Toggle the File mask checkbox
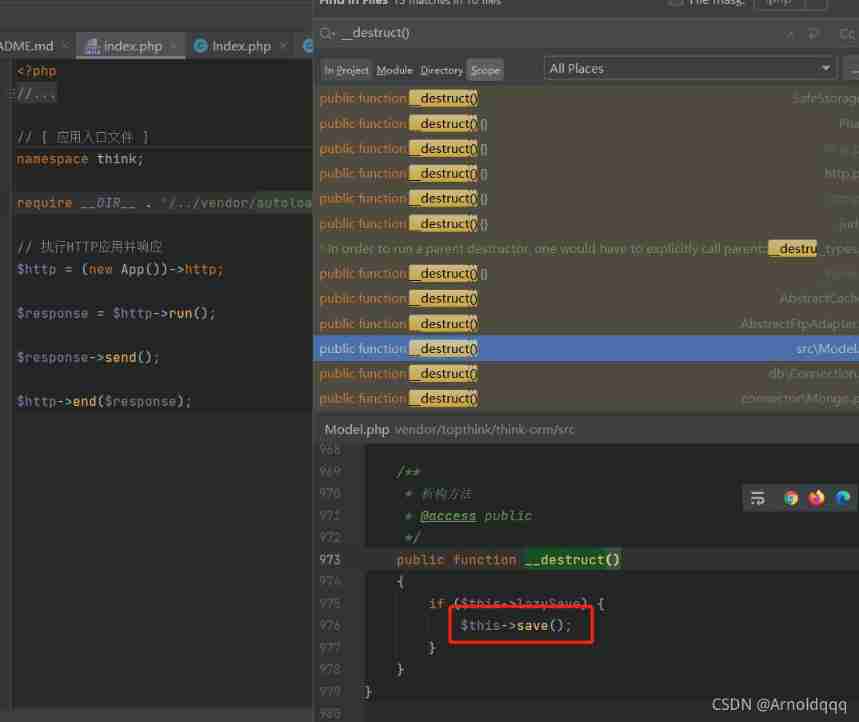 tap(676, 3)
